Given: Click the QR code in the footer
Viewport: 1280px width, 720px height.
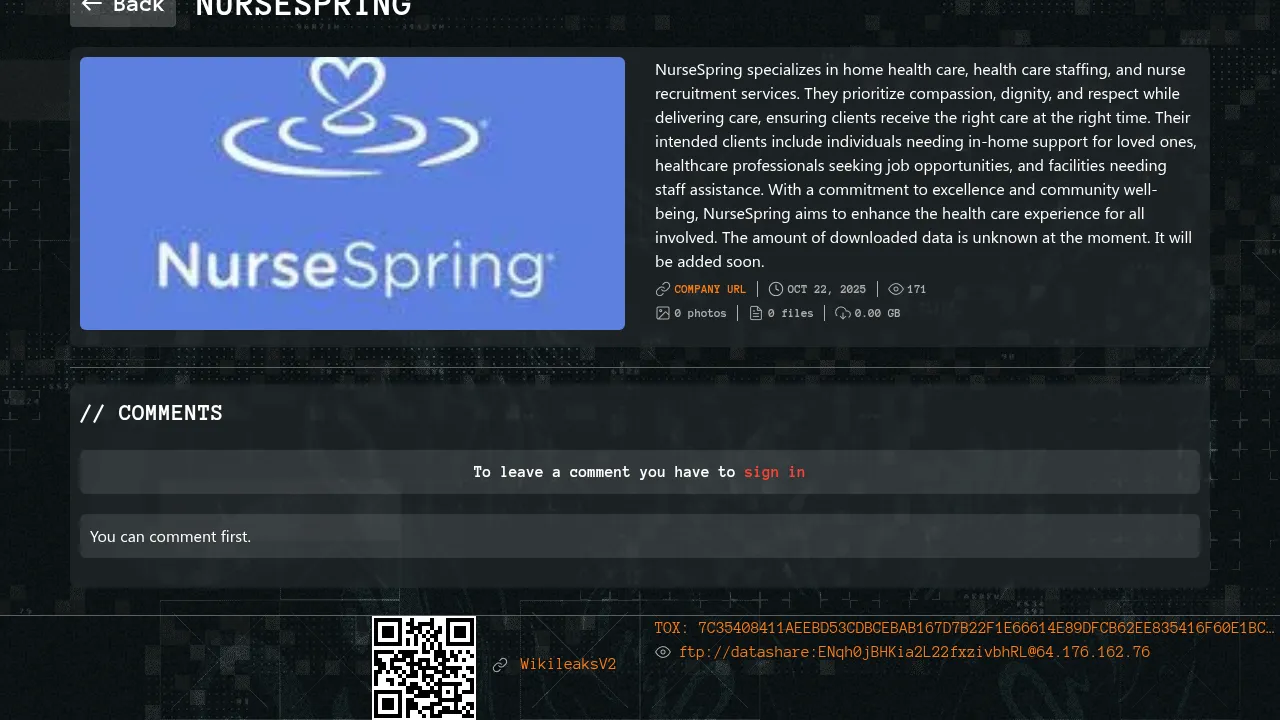Looking at the screenshot, I should point(424,667).
